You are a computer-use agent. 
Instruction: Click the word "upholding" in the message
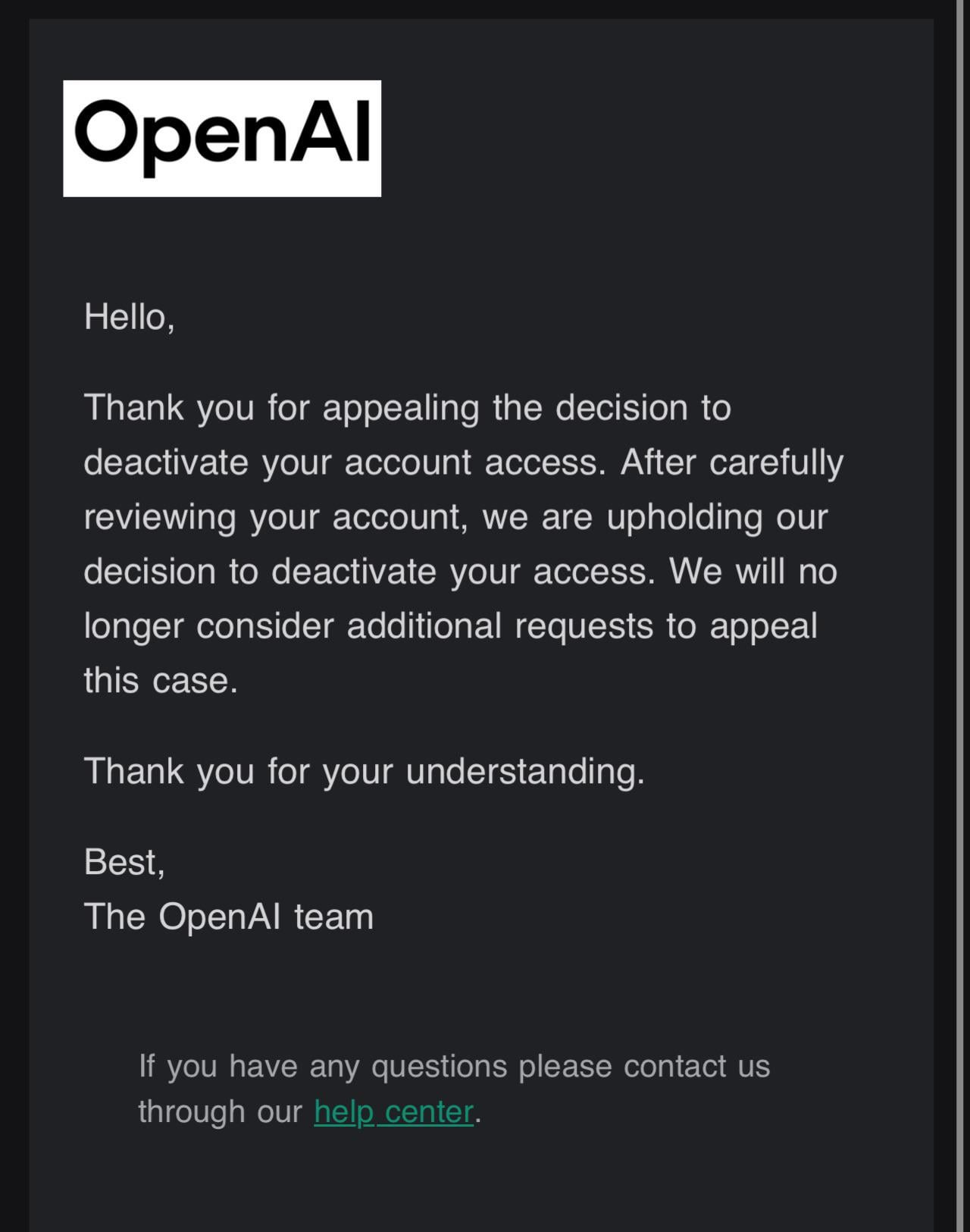point(684,517)
